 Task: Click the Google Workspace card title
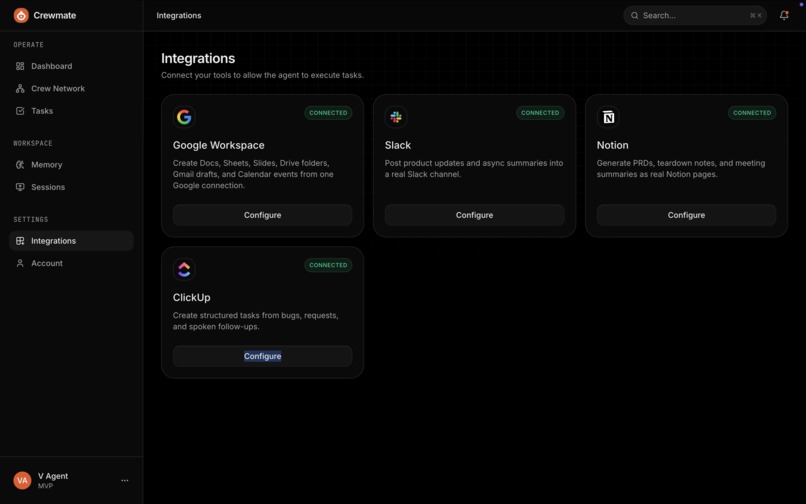pos(218,145)
